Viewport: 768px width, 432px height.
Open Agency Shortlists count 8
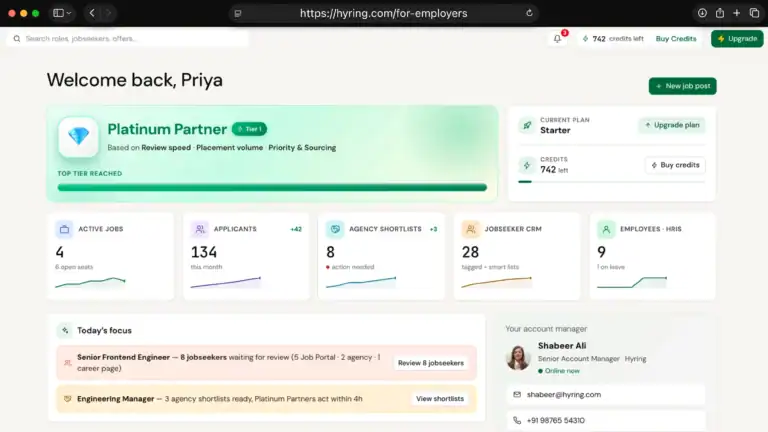[331, 252]
